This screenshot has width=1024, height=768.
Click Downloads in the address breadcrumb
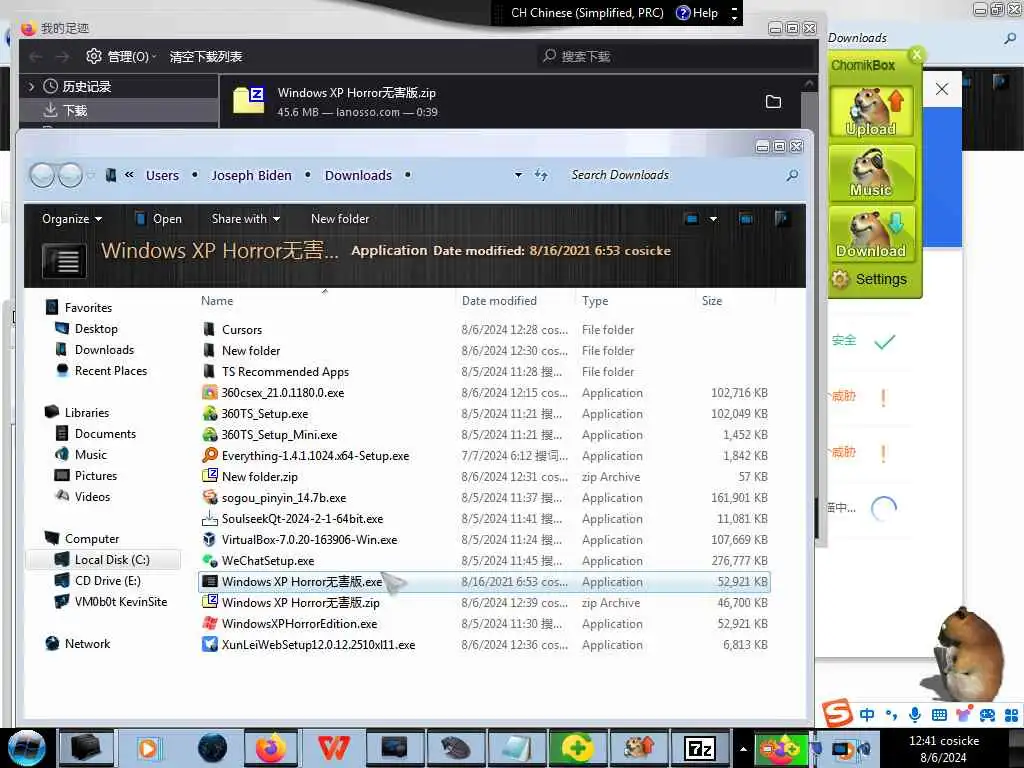359,175
